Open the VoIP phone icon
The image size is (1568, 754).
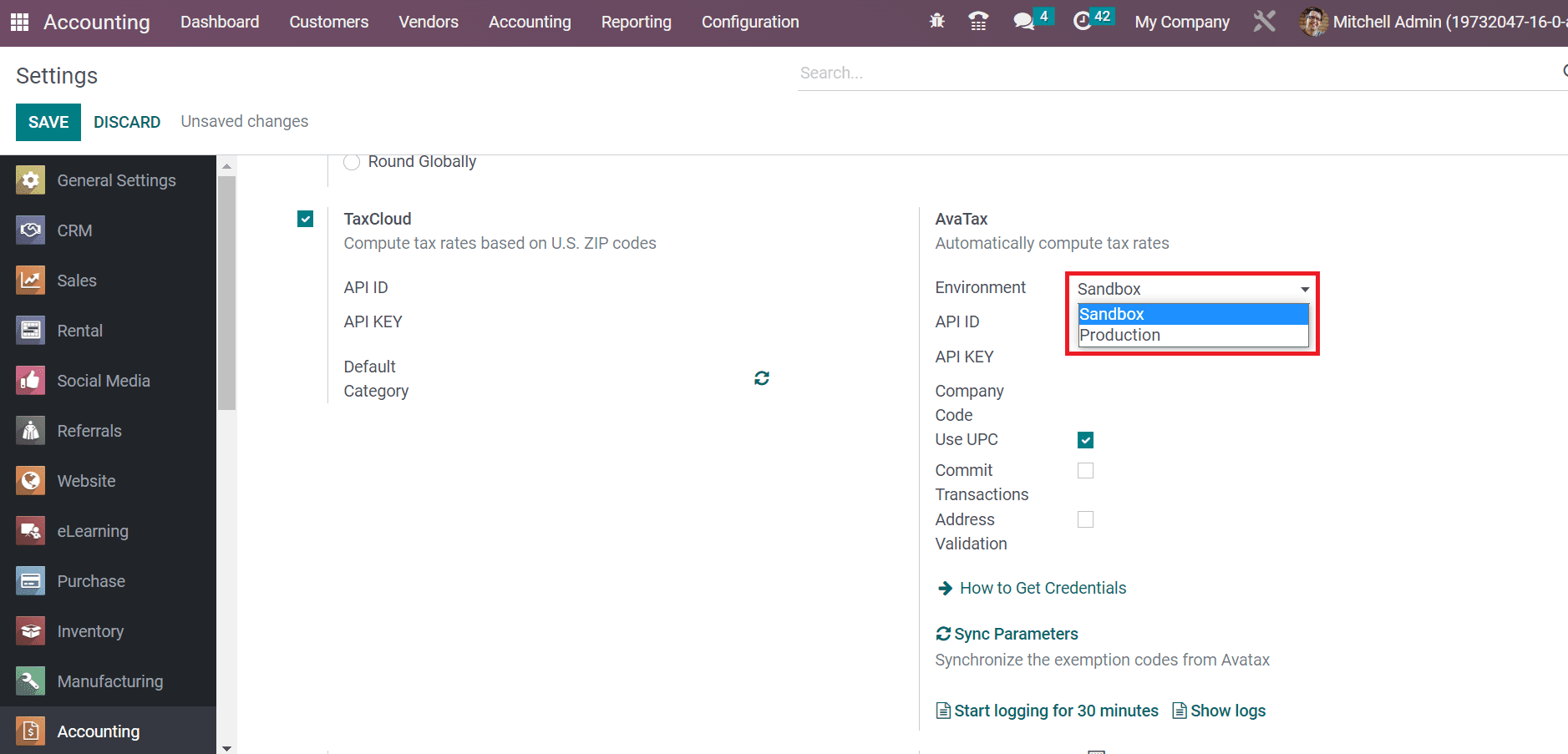(x=978, y=21)
